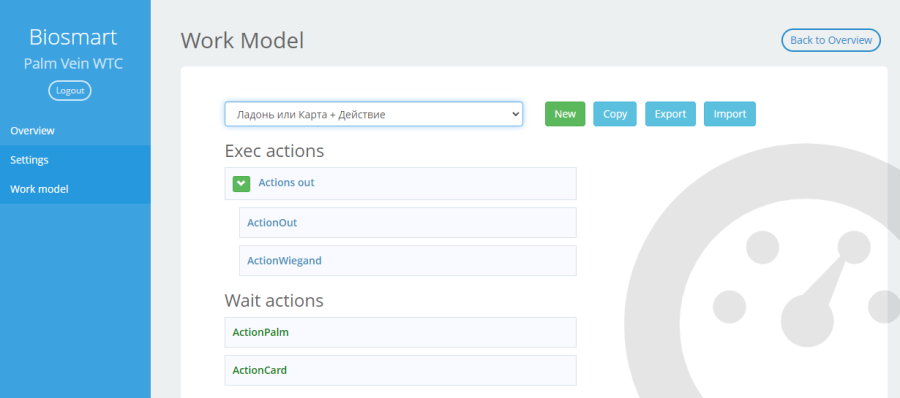Export the current work model
This screenshot has height=398, width=900.
pyautogui.click(x=670, y=114)
